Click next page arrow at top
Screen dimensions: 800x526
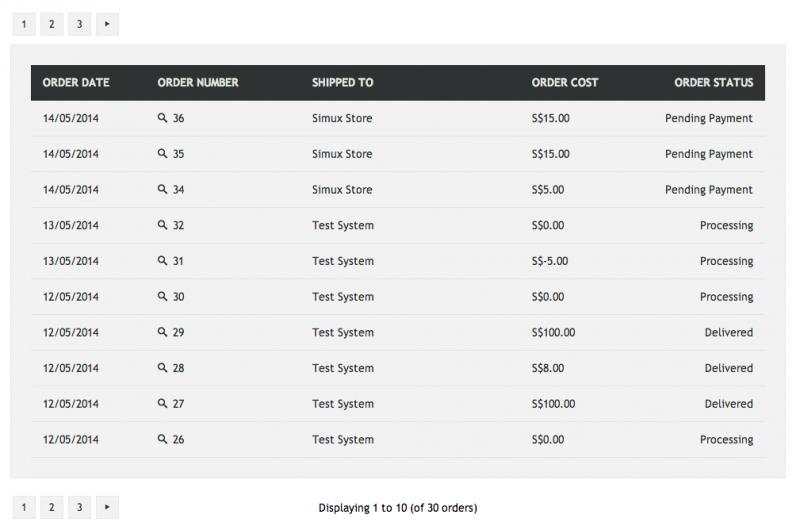pos(107,24)
